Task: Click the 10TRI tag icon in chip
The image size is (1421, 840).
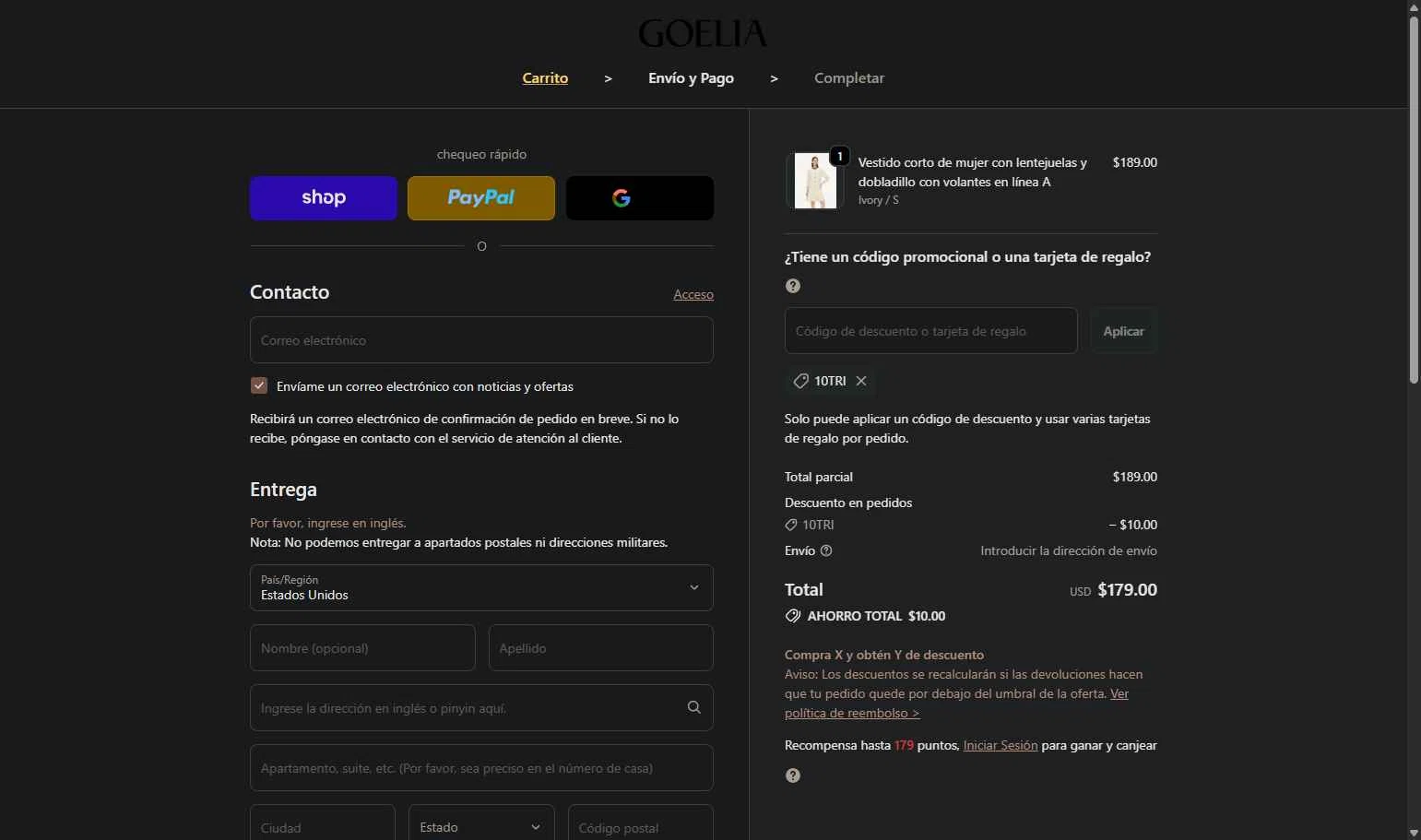Action: click(801, 381)
